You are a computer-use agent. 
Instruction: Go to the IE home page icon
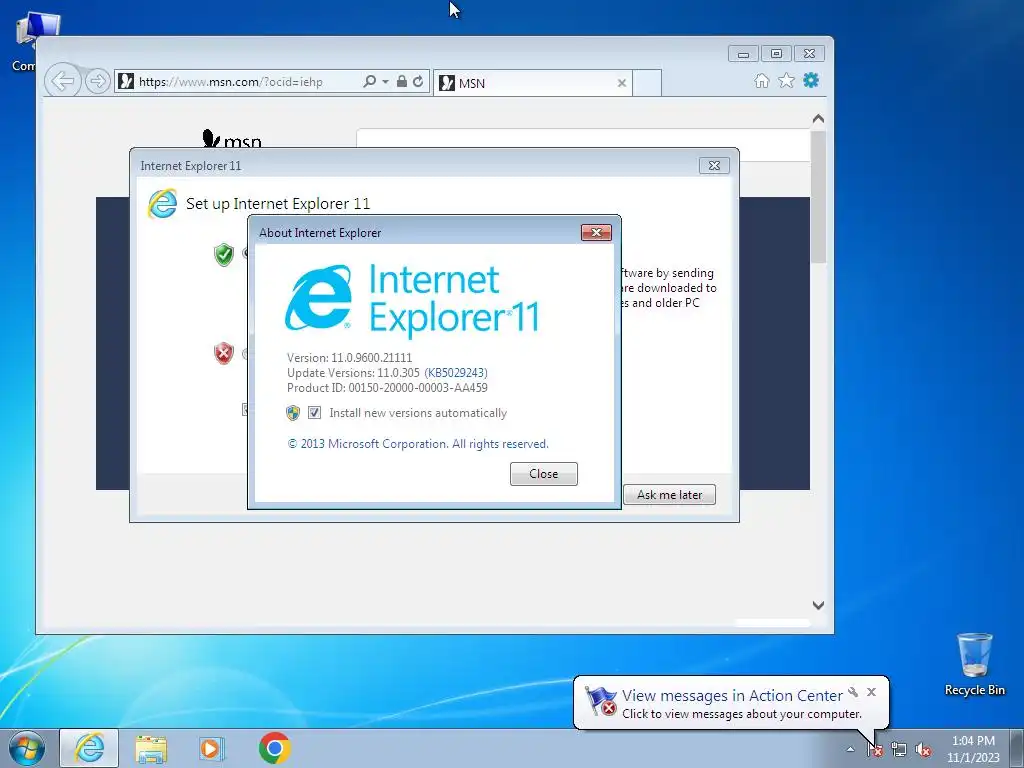(x=761, y=80)
